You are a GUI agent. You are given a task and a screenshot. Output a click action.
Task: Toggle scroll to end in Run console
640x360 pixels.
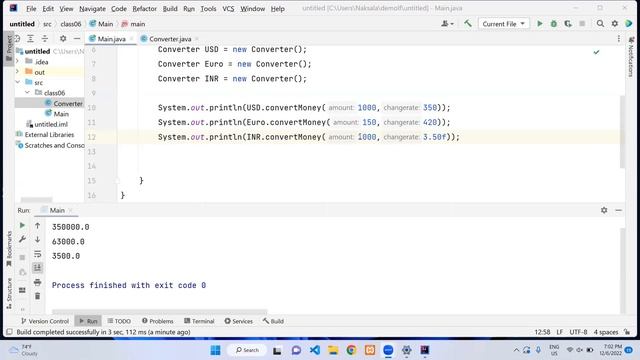[38, 268]
